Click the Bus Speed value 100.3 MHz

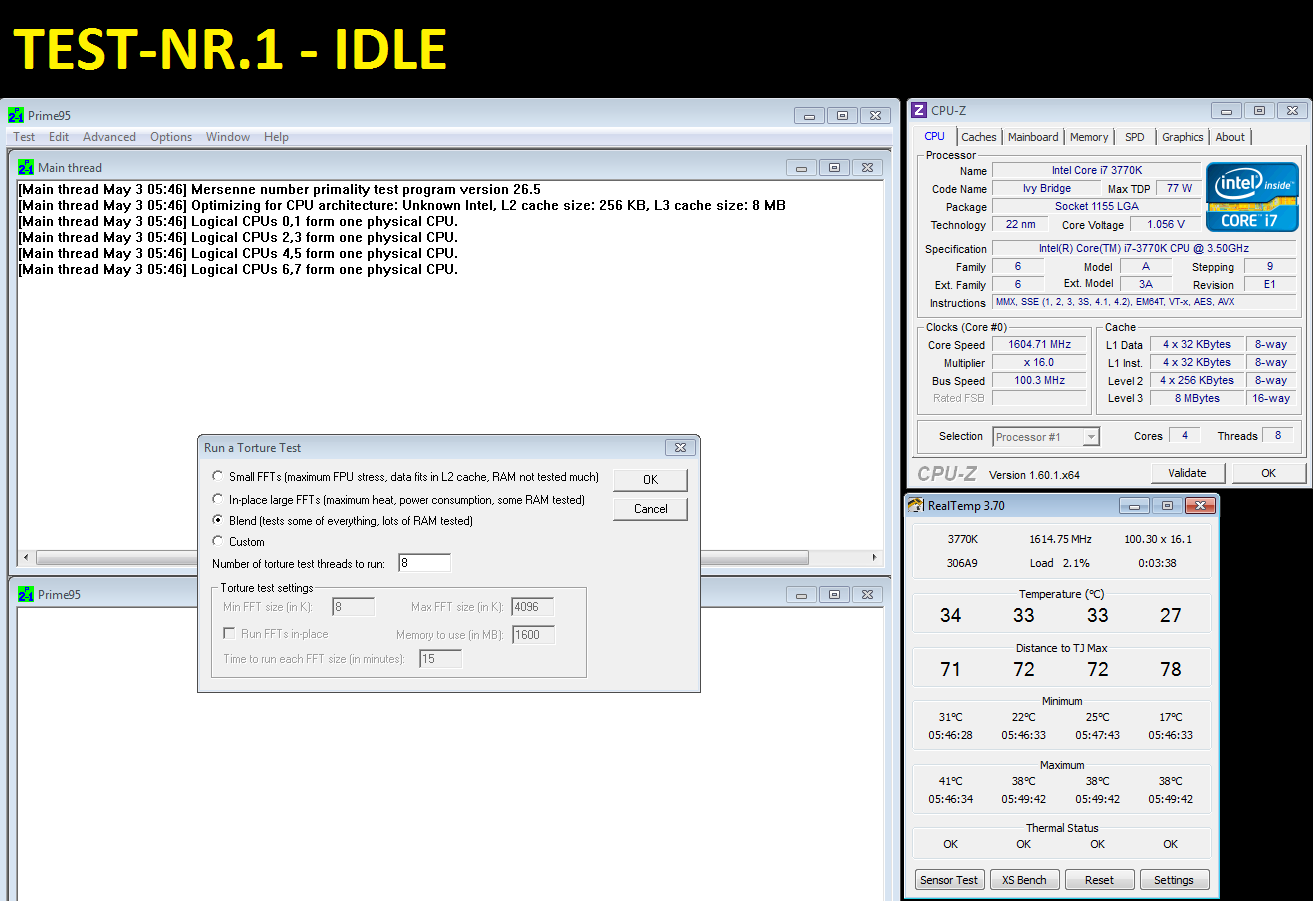[1038, 380]
